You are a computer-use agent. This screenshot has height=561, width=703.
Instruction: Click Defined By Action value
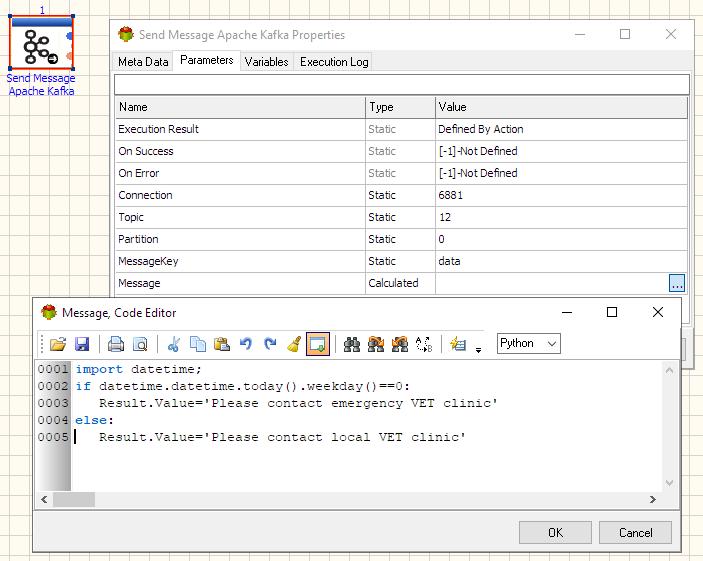click(x=481, y=129)
